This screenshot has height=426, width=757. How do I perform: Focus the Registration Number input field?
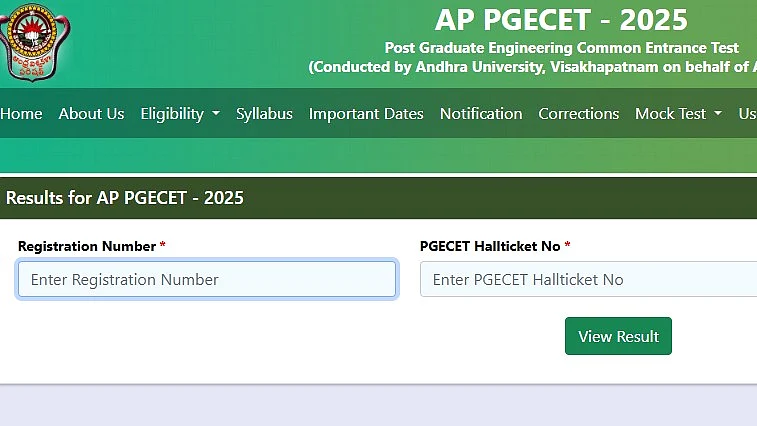207,279
